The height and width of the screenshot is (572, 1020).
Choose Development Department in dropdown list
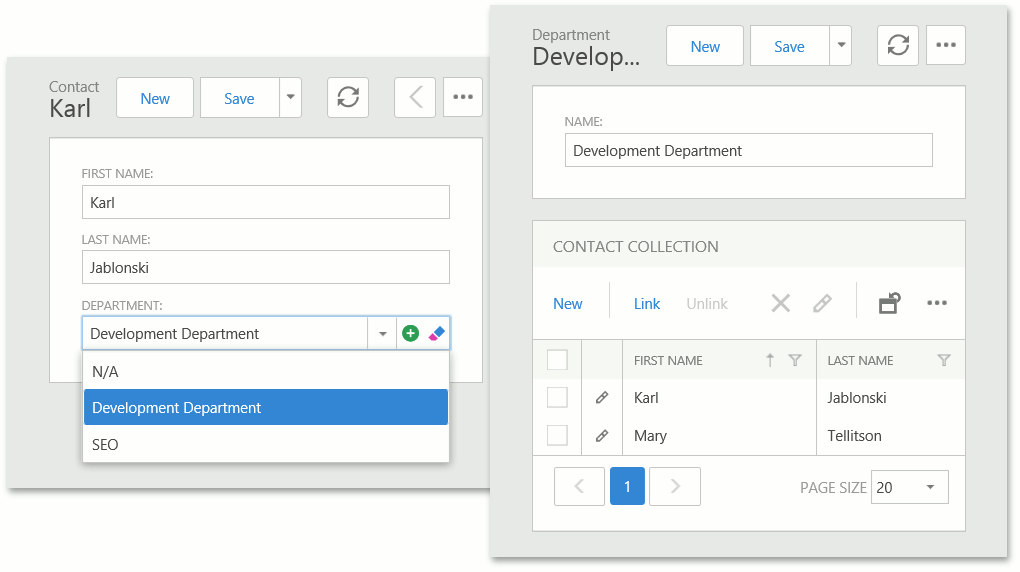click(265, 407)
